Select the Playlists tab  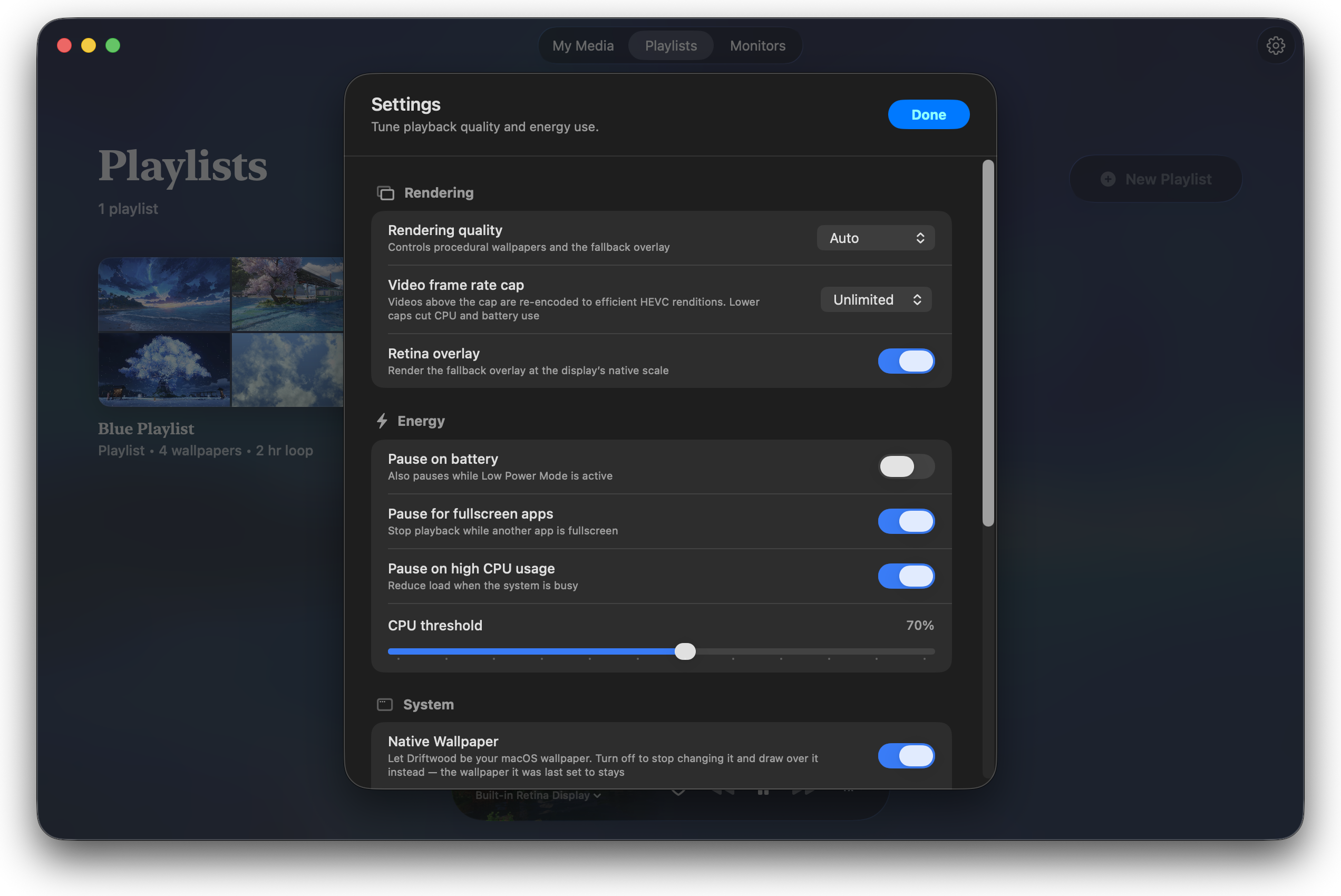point(671,46)
